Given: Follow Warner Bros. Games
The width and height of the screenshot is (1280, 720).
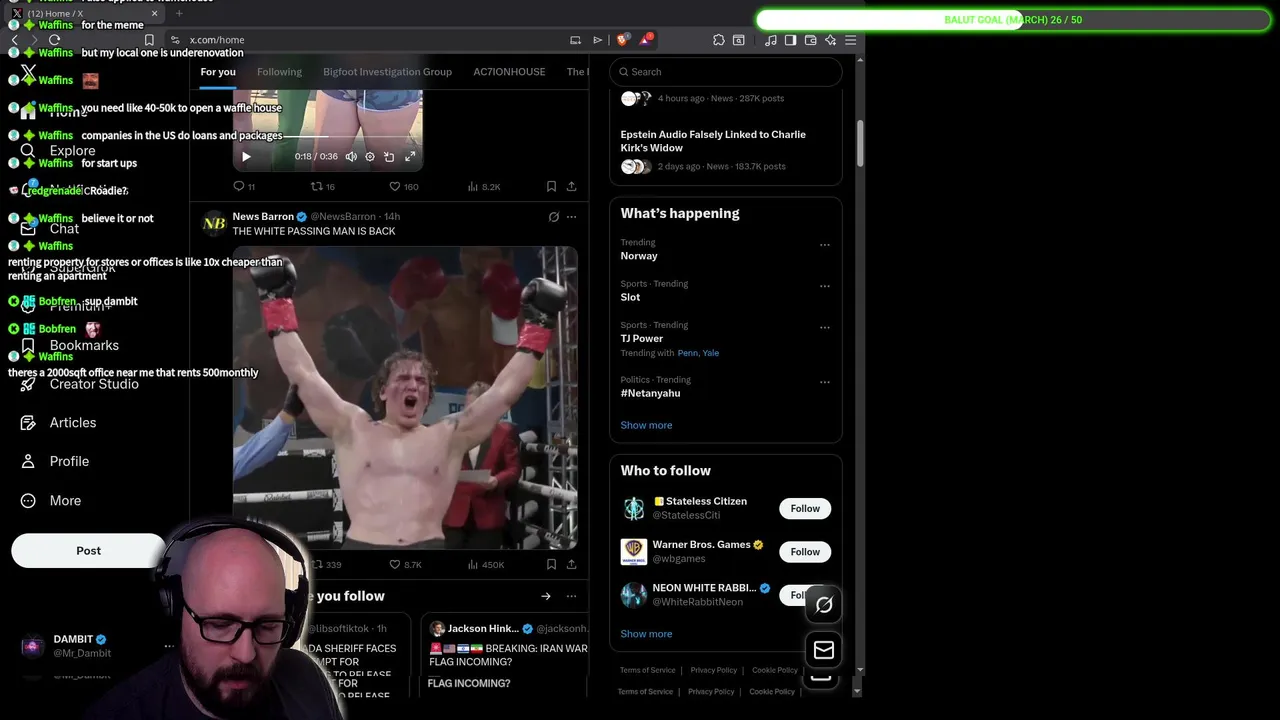Looking at the screenshot, I should [x=805, y=551].
